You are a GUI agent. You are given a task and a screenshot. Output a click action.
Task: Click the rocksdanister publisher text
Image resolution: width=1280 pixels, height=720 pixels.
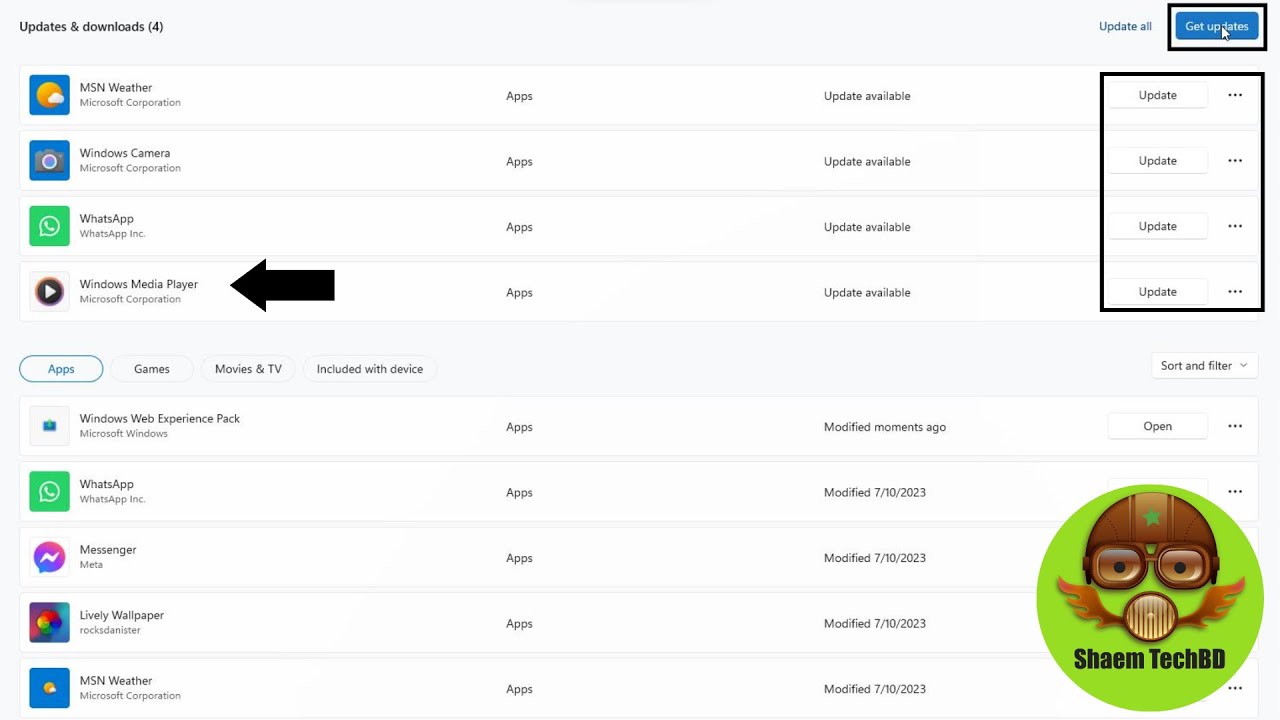[110, 631]
